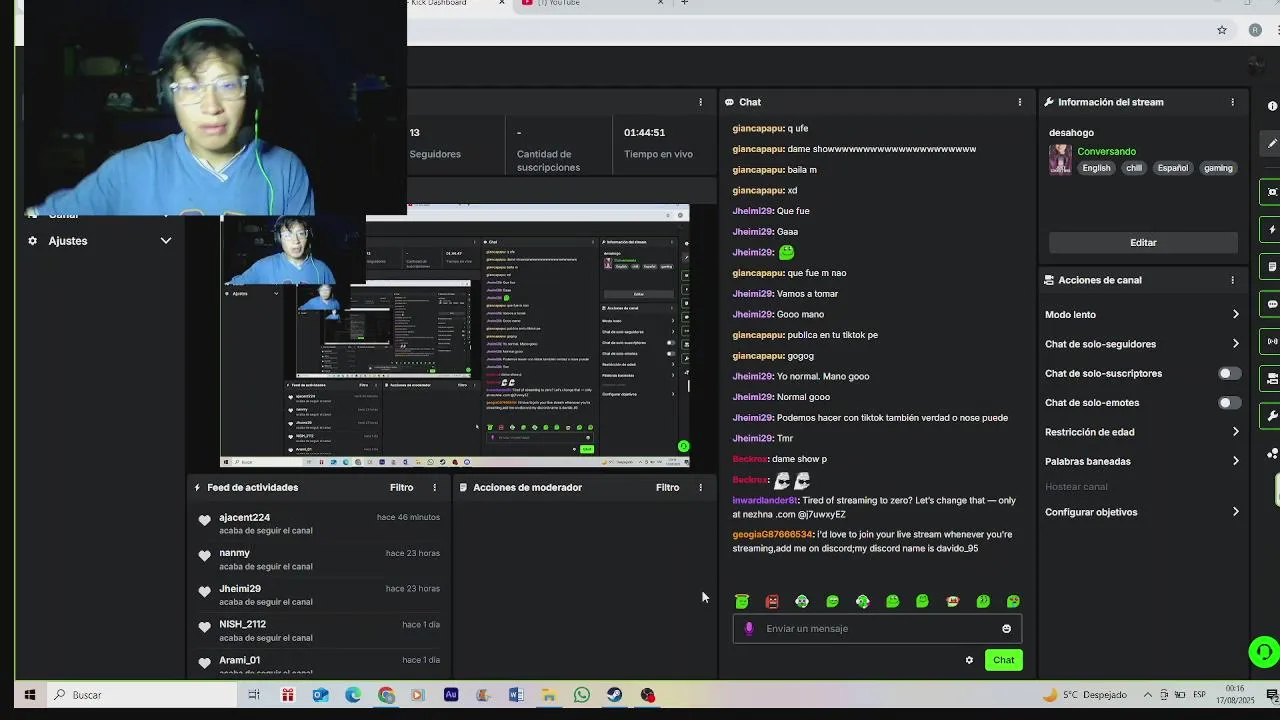Switch to the YouTube browser tab
1280x720 pixels.
(590, 4)
